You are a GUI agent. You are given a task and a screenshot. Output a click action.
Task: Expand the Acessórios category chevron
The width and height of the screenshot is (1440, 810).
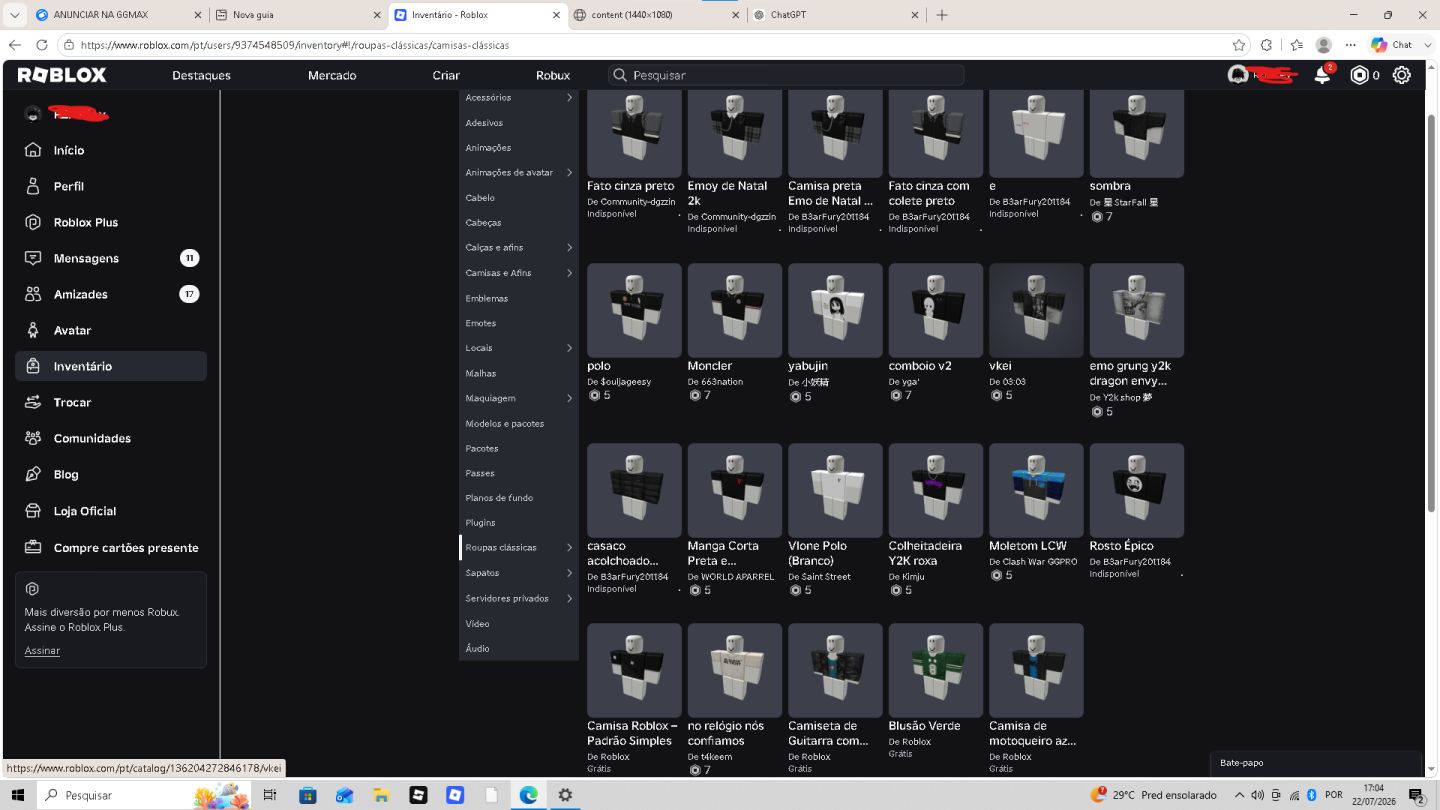pyautogui.click(x=569, y=97)
